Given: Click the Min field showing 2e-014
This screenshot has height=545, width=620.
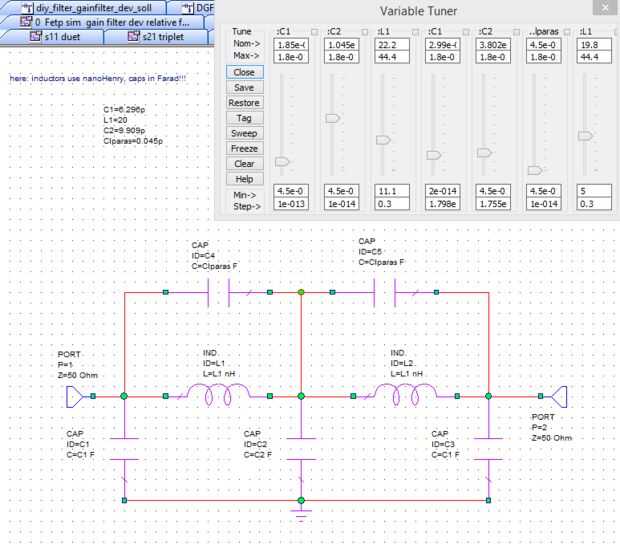Looking at the screenshot, I should point(442,191).
